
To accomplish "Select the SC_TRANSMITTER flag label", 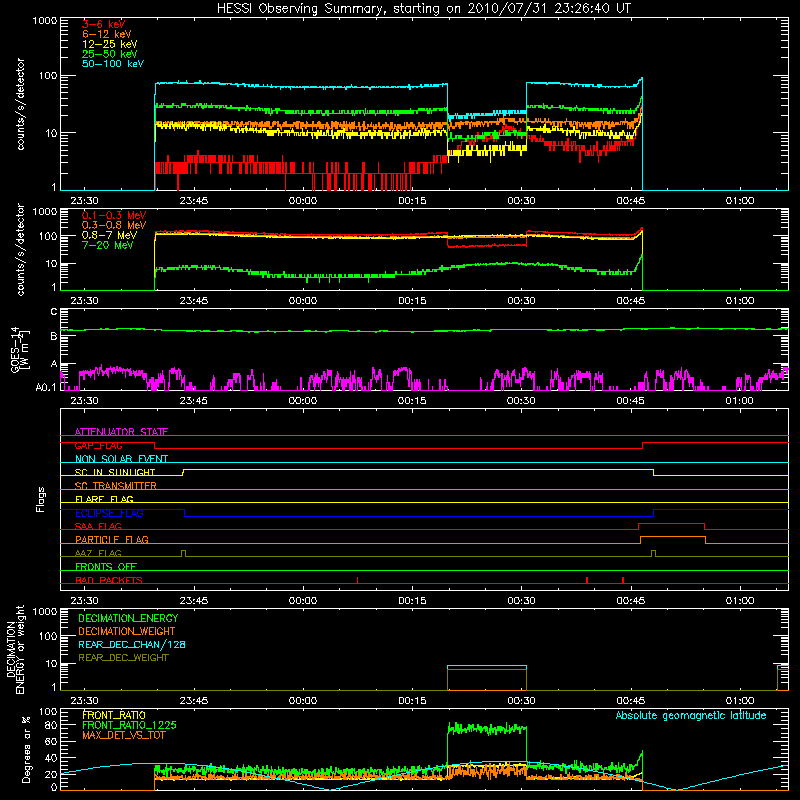I will (116, 486).
